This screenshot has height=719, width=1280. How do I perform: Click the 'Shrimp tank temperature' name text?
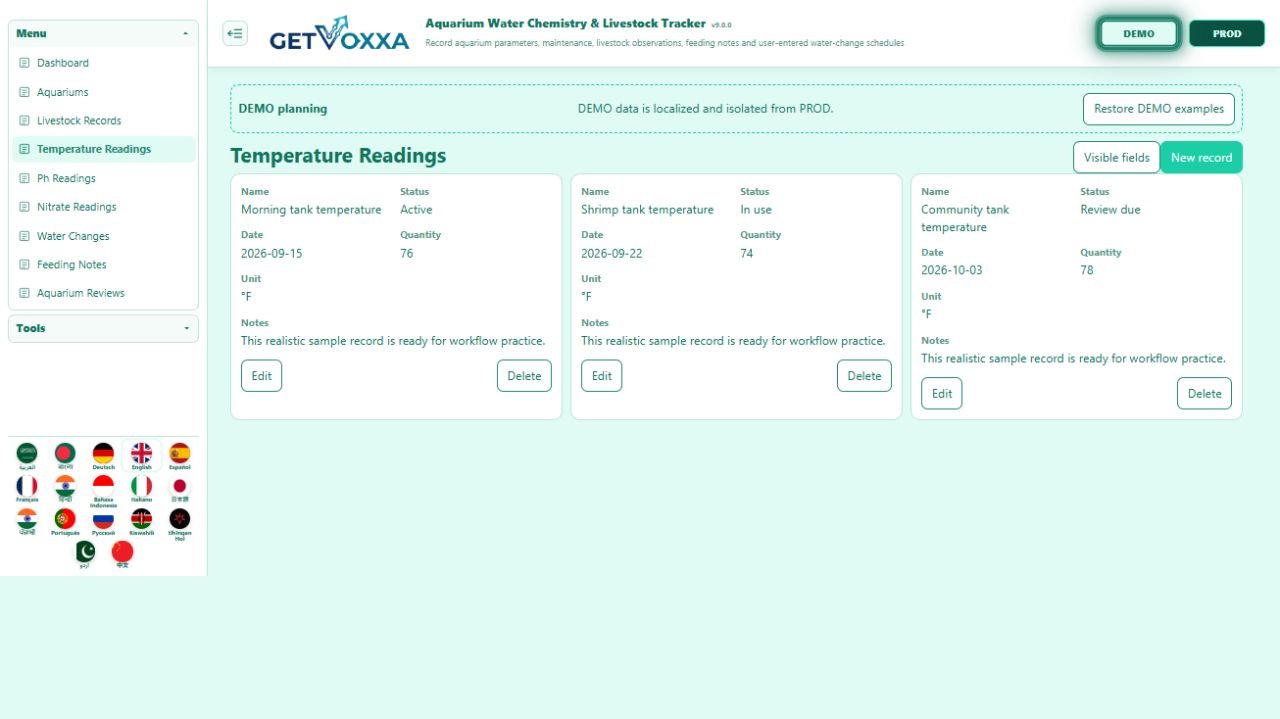pyautogui.click(x=647, y=210)
